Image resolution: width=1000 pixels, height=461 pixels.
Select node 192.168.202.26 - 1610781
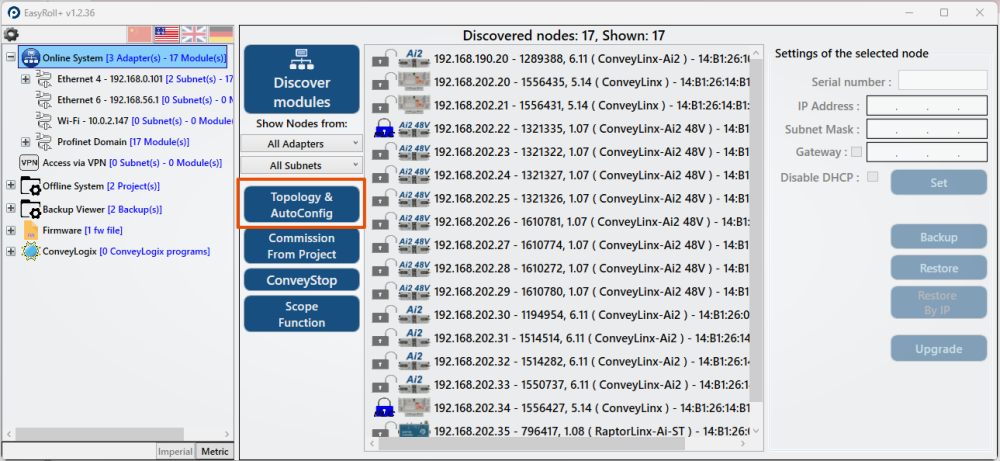559,221
